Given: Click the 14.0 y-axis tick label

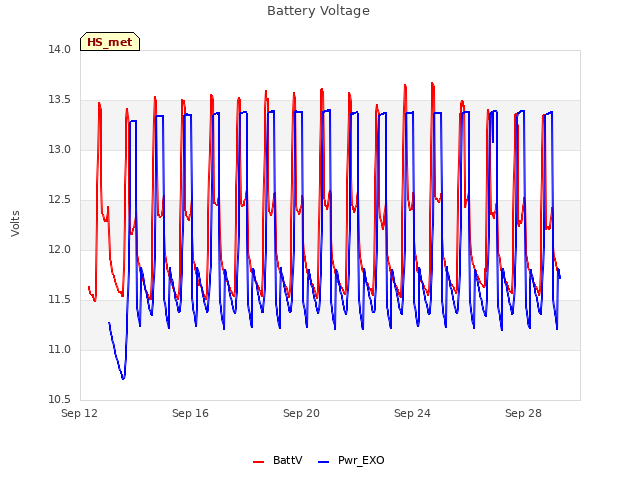Looking at the screenshot, I should point(60,49).
